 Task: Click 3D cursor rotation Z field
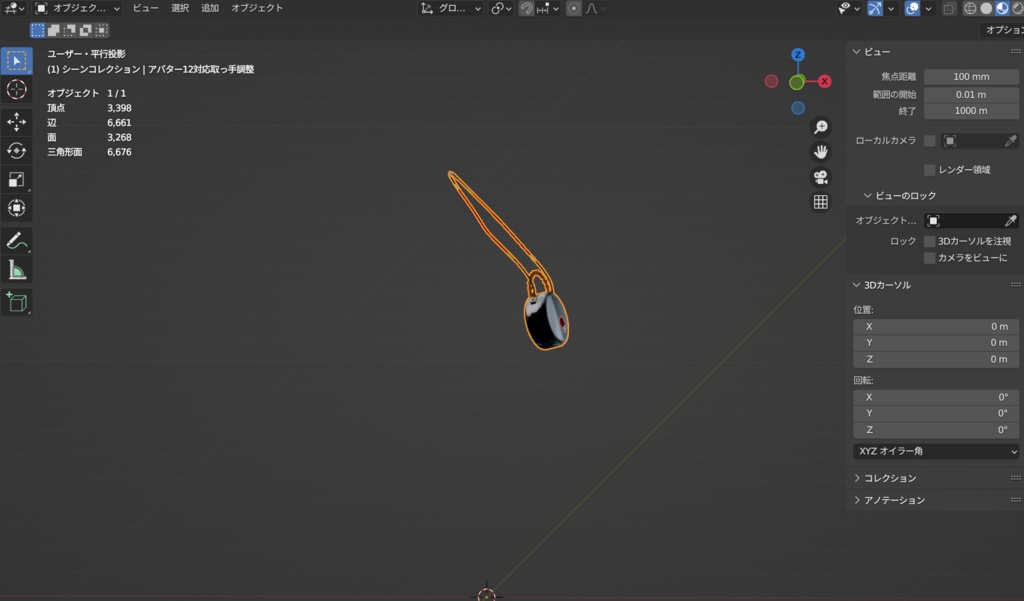pos(936,430)
